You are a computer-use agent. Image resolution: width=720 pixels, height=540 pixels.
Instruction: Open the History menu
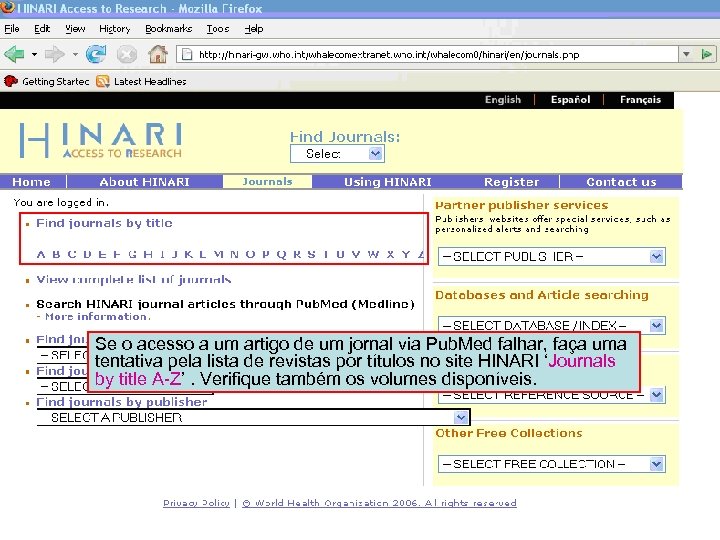coord(115,29)
